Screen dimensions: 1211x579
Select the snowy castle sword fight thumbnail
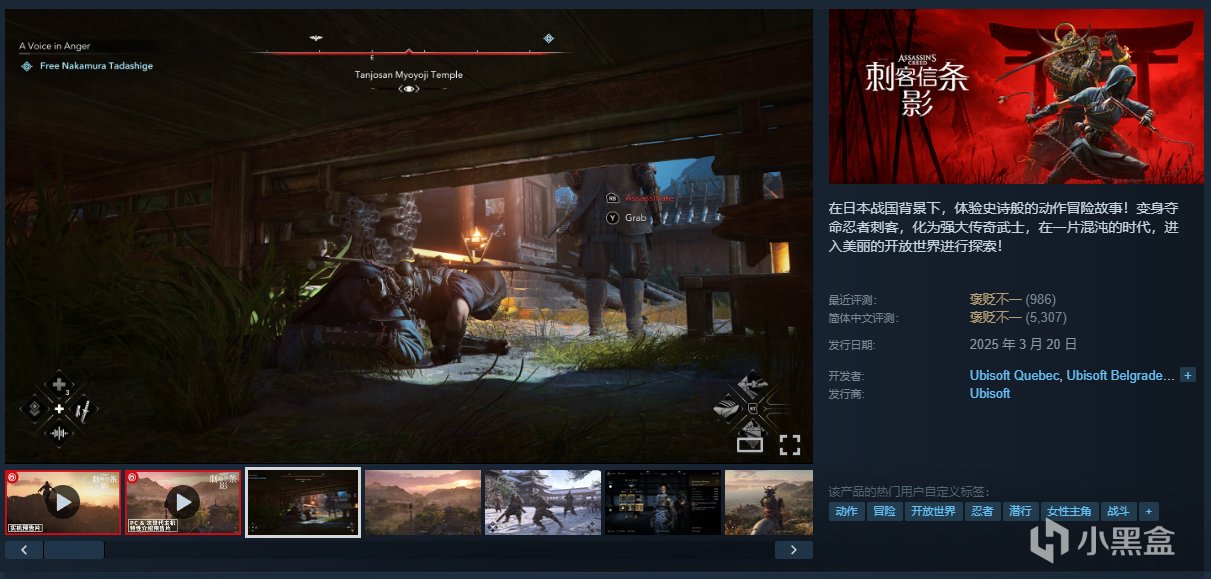[x=543, y=502]
